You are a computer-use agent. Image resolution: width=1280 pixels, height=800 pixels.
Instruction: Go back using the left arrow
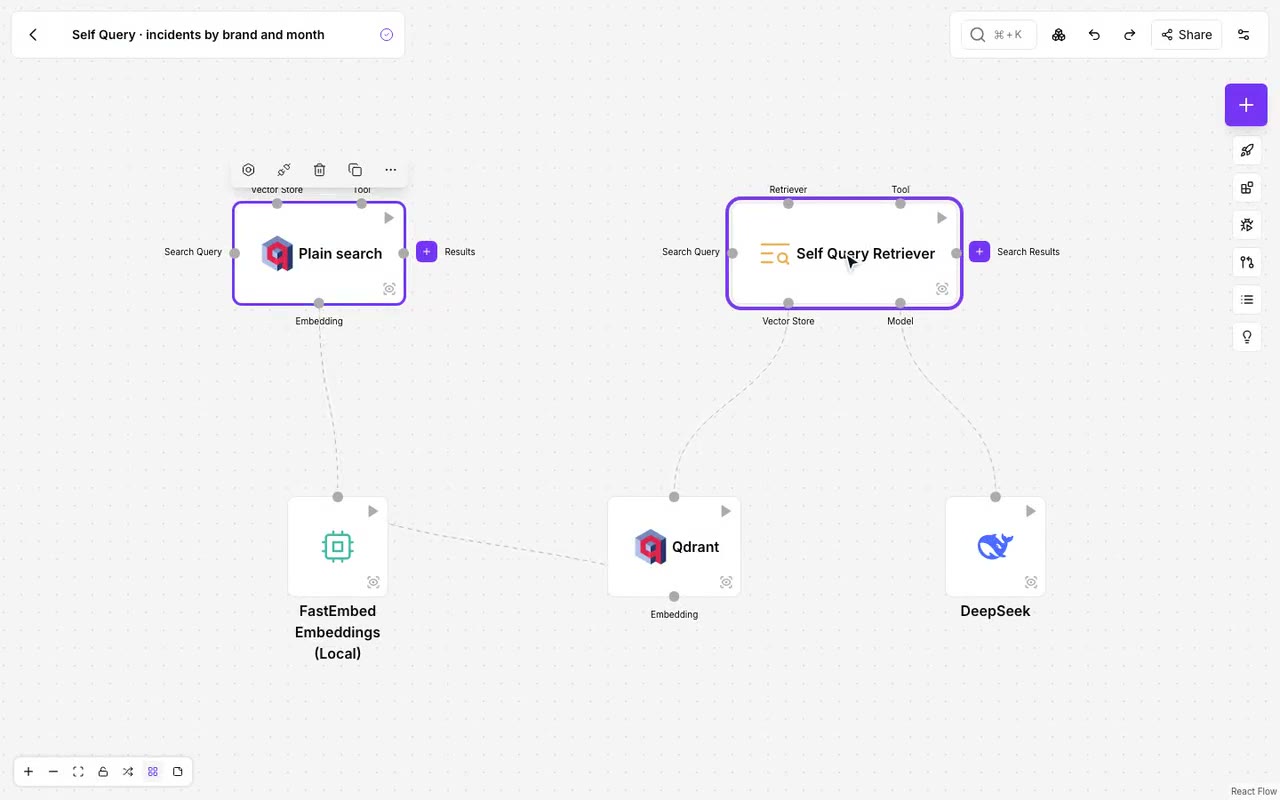tap(33, 35)
